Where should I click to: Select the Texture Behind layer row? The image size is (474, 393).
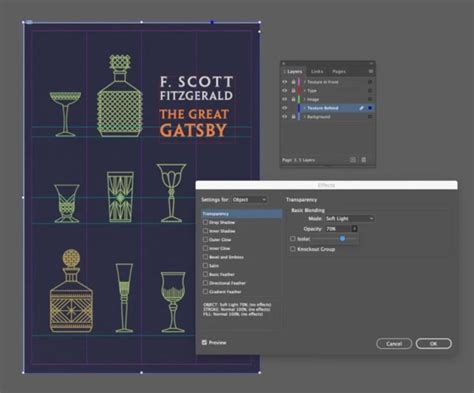328,108
